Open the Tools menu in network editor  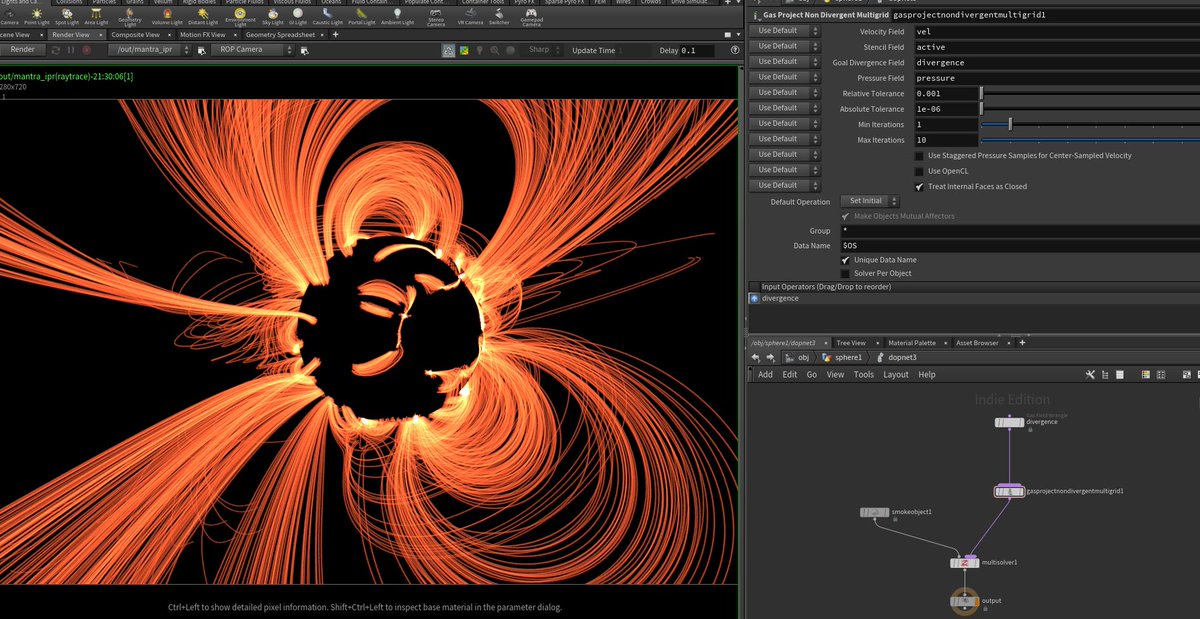coord(864,374)
